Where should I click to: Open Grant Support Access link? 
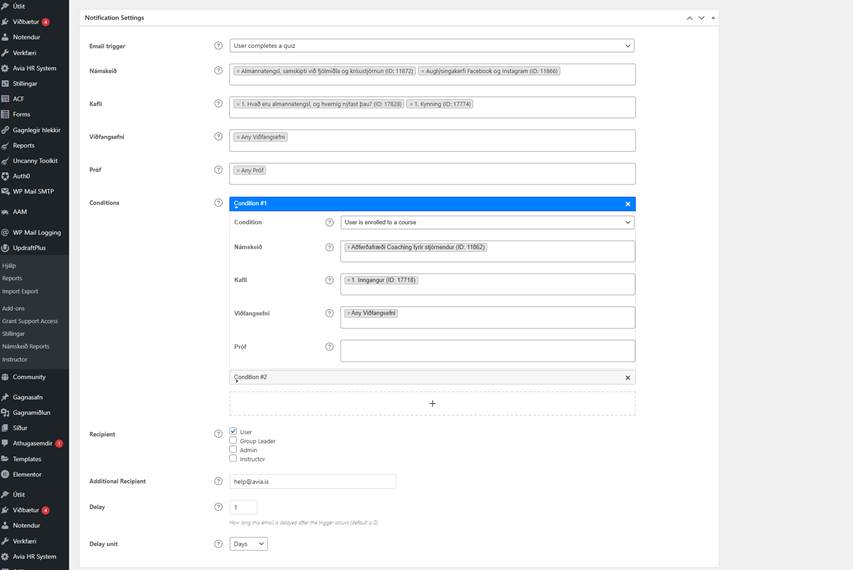[x=30, y=321]
